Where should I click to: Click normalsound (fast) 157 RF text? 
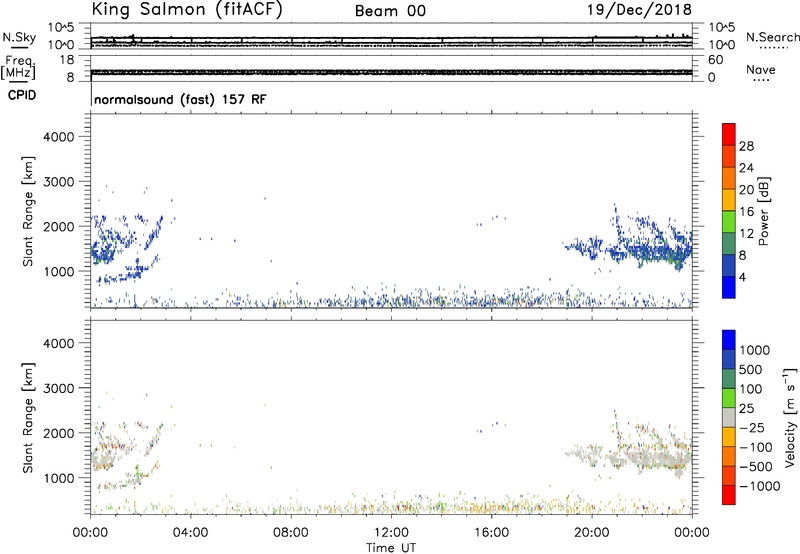point(180,99)
